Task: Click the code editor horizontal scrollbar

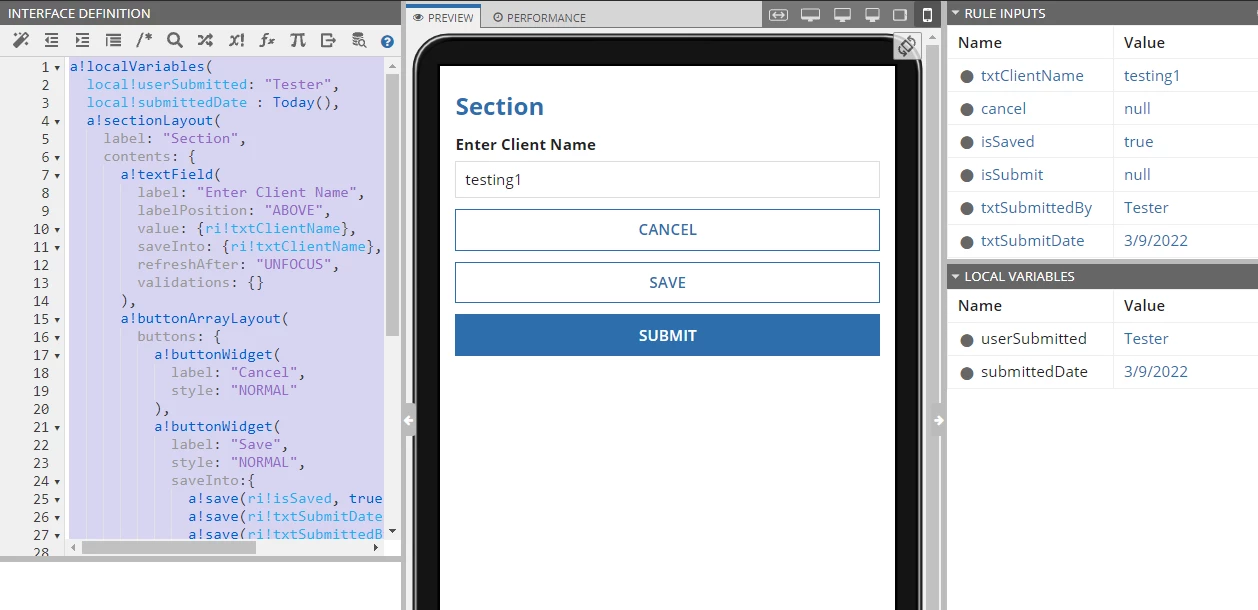Action: 168,547
